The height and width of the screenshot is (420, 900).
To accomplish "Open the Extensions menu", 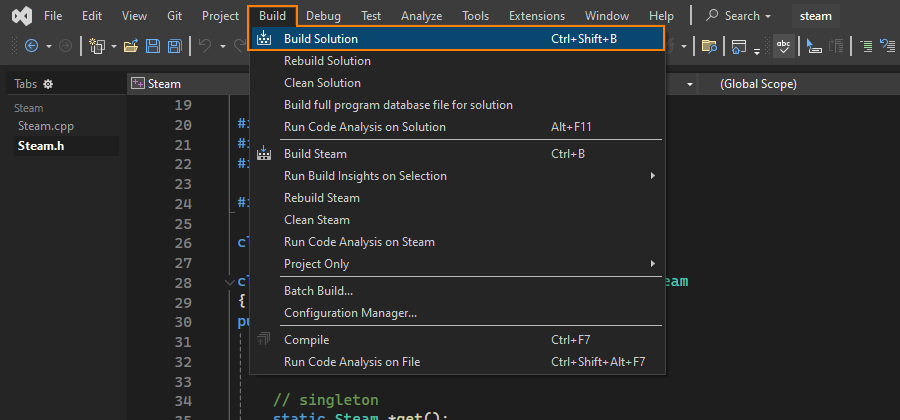I will [537, 16].
